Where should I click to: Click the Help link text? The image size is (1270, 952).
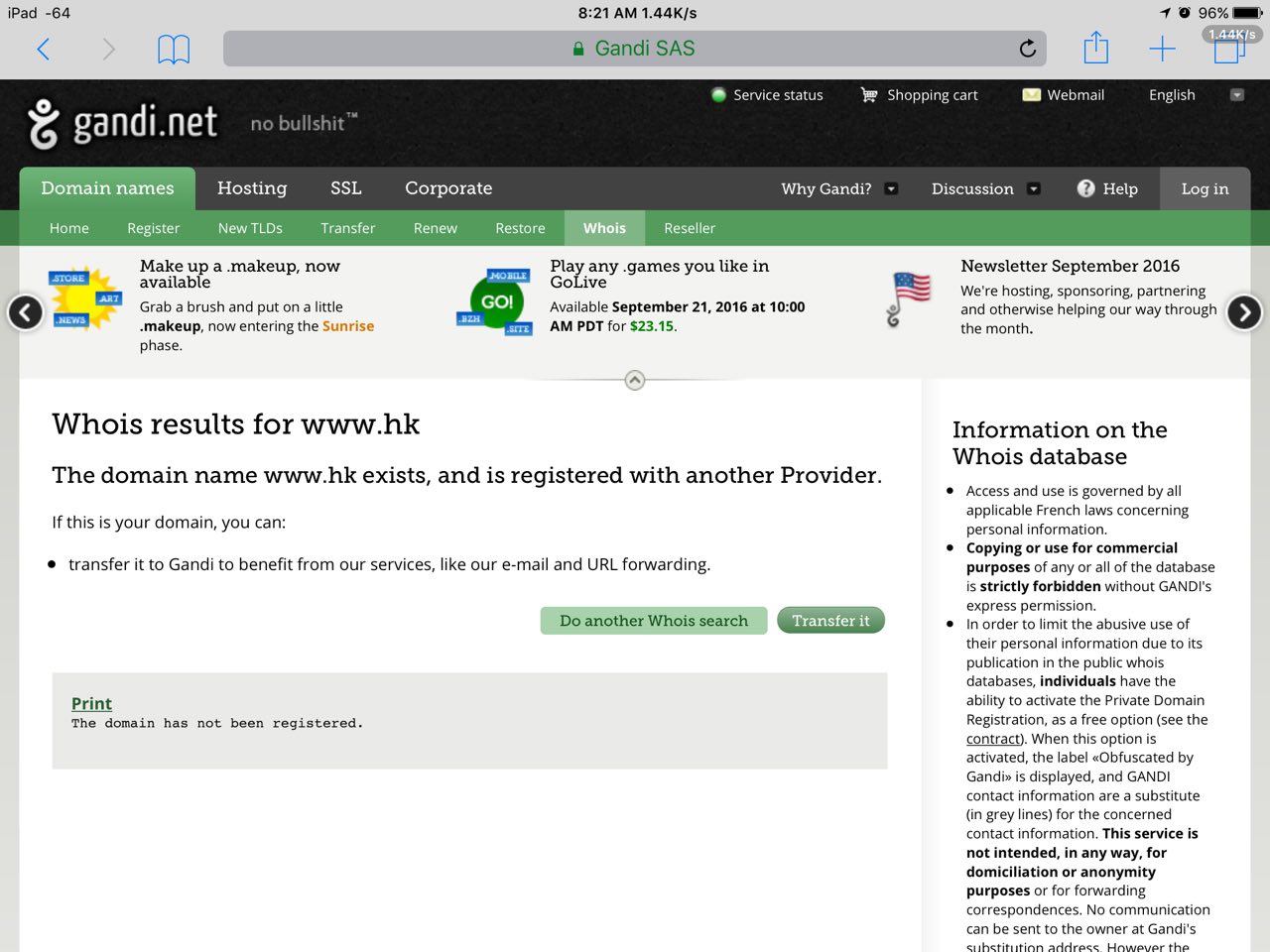tap(1120, 188)
